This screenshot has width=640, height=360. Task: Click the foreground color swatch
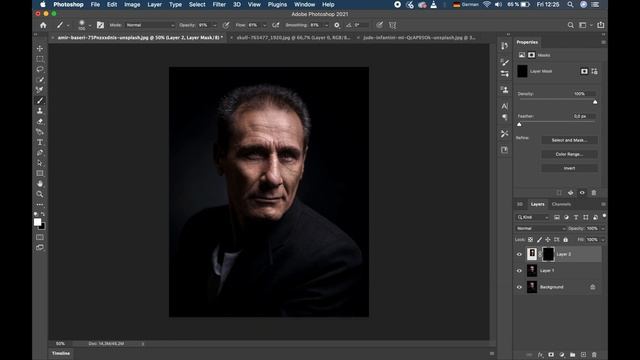[x=37, y=222]
